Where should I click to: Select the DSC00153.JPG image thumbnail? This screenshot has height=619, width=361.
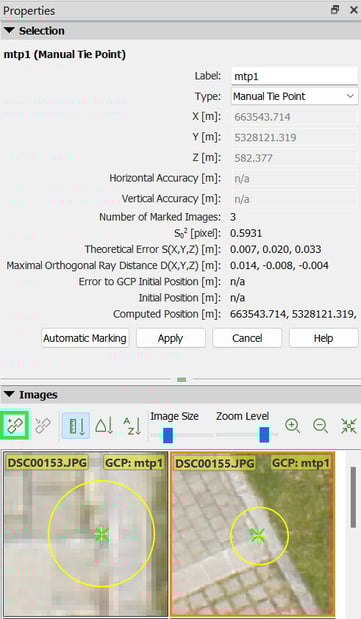pyautogui.click(x=86, y=534)
